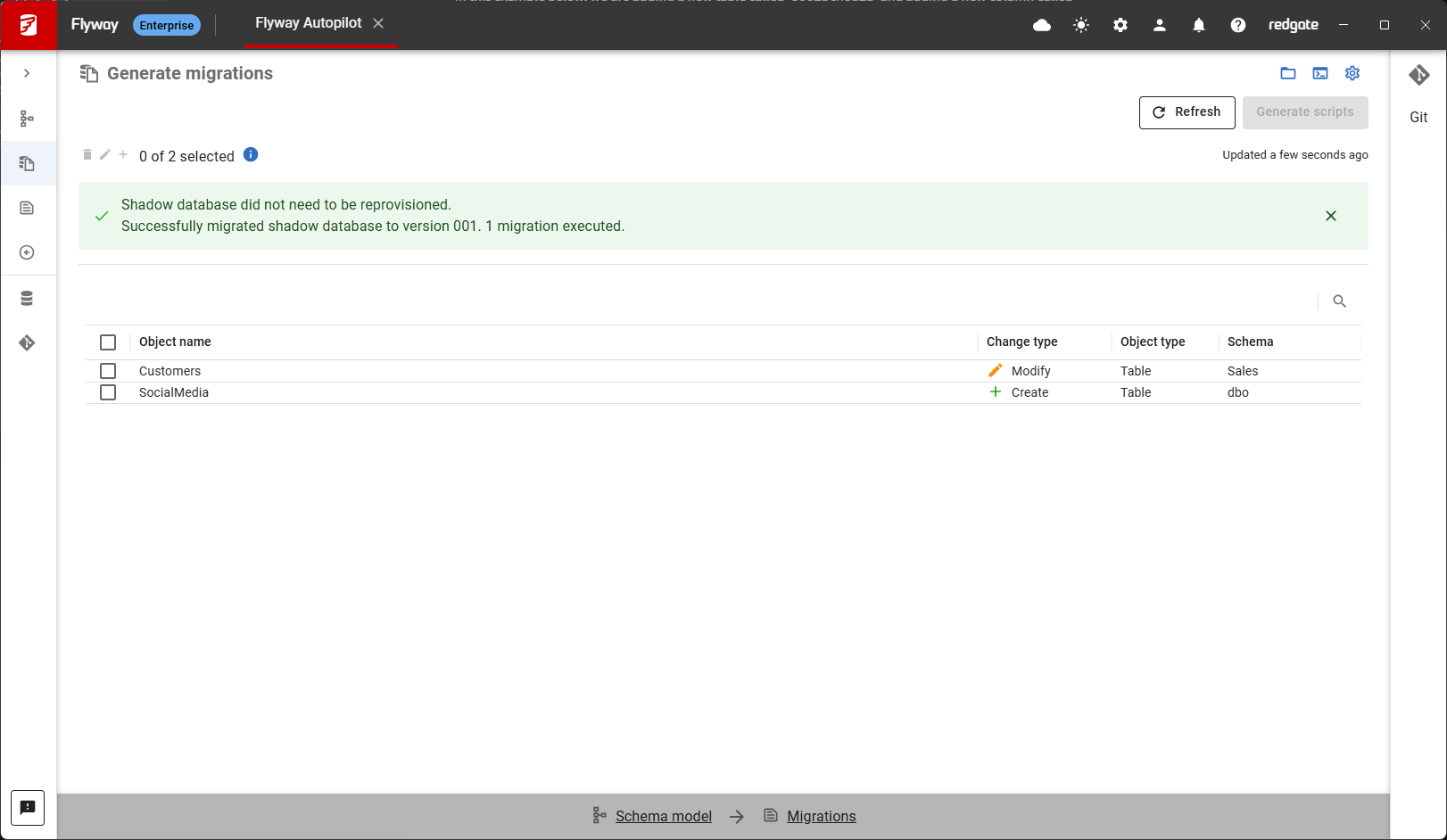The height and width of the screenshot is (840, 1447).
Task: Open the feedback icon at bottom left
Action: pyautogui.click(x=28, y=808)
